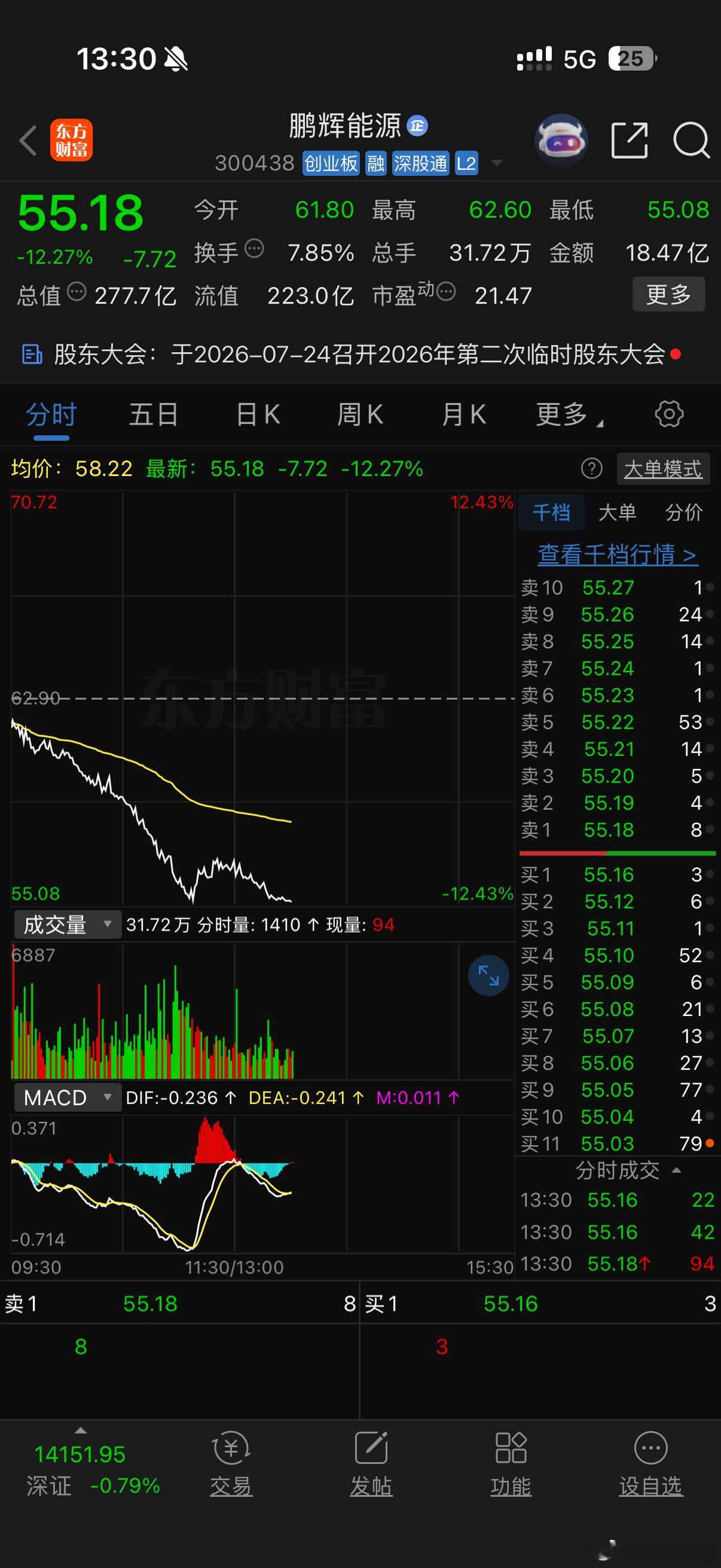Image resolution: width=721 pixels, height=1568 pixels.
Task: Tap the volume bar chart
Action: point(263,1011)
